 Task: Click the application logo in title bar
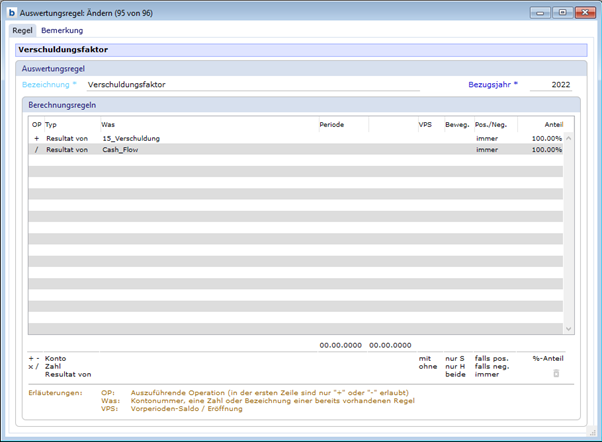(11, 12)
